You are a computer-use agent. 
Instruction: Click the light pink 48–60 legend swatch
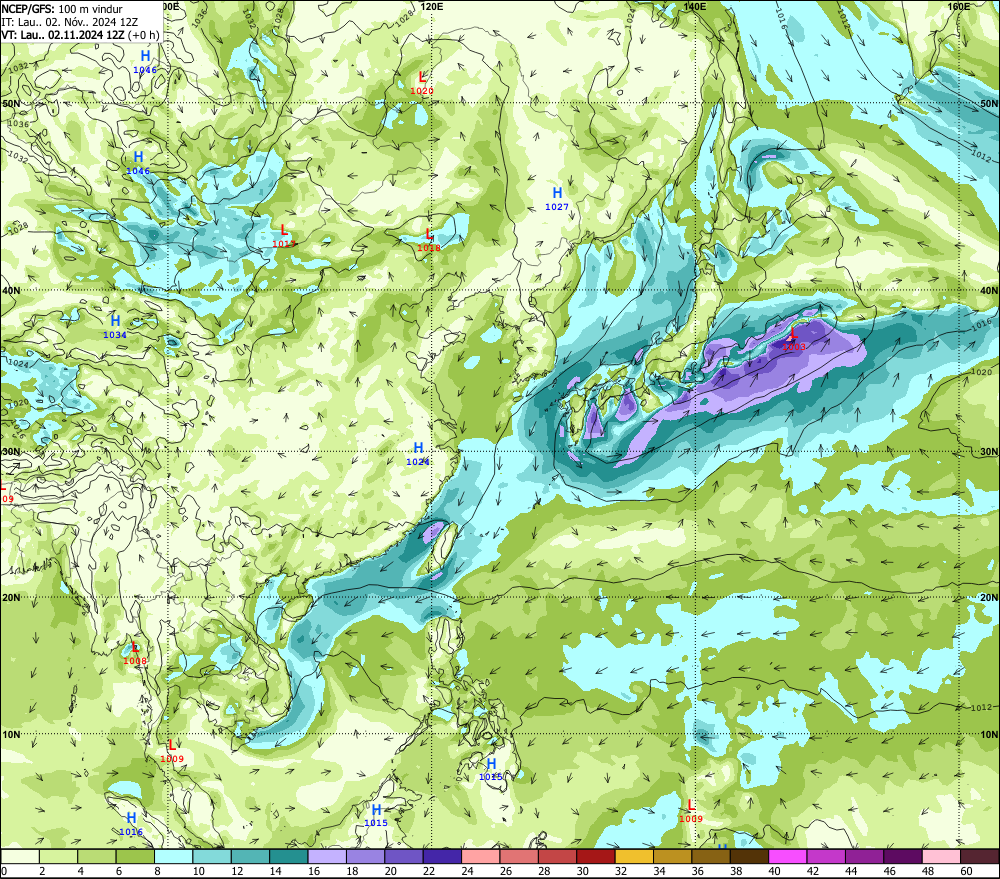pos(941,856)
